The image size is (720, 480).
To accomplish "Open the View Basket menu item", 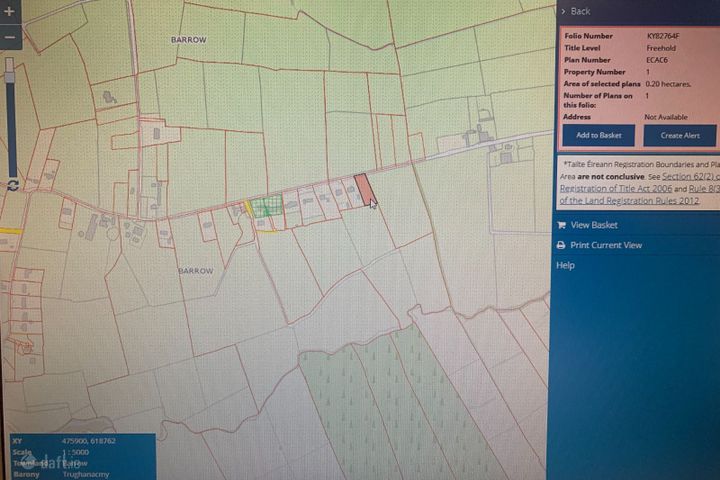I will click(x=593, y=225).
